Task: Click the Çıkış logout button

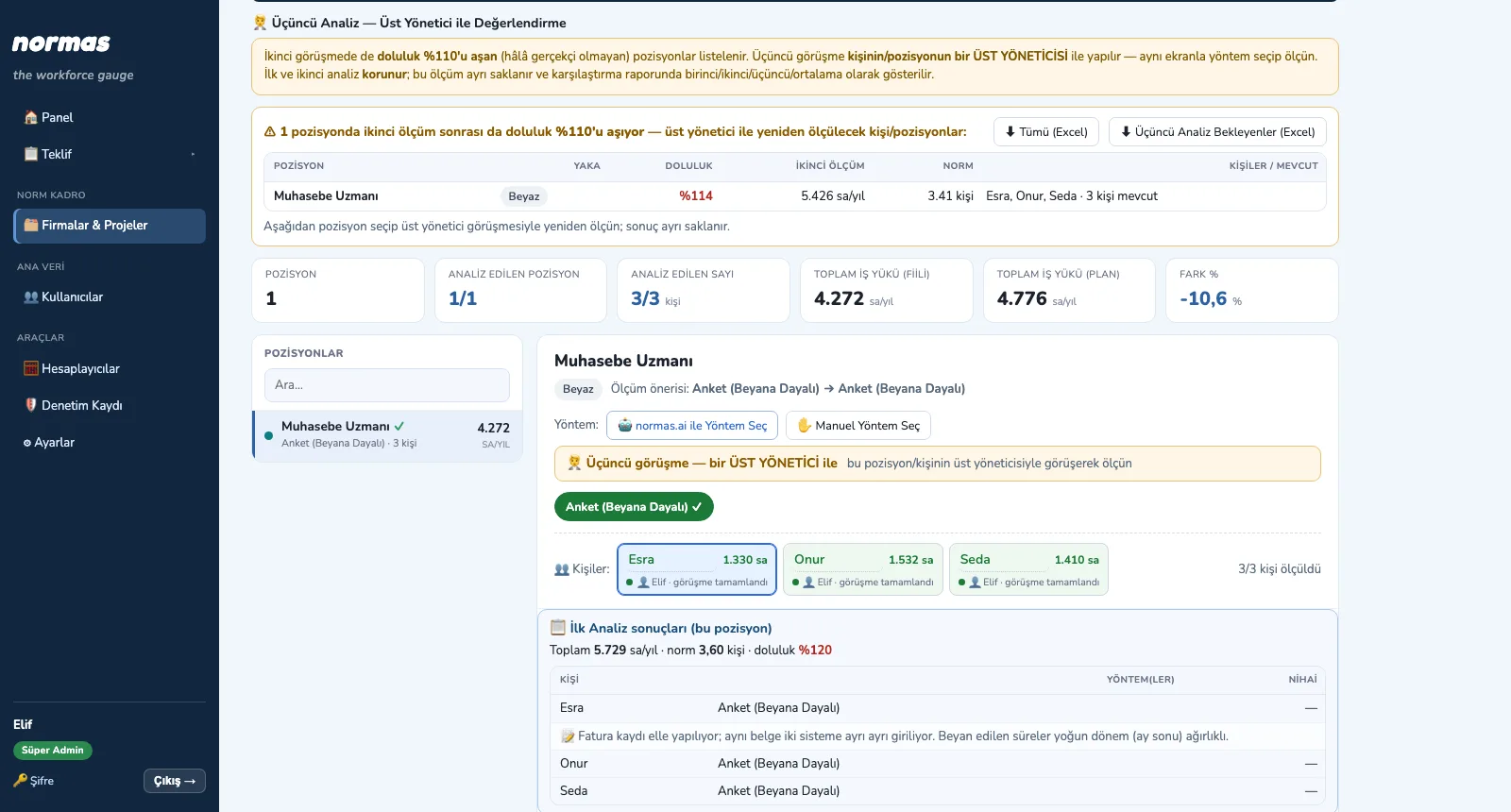Action: coord(175,781)
